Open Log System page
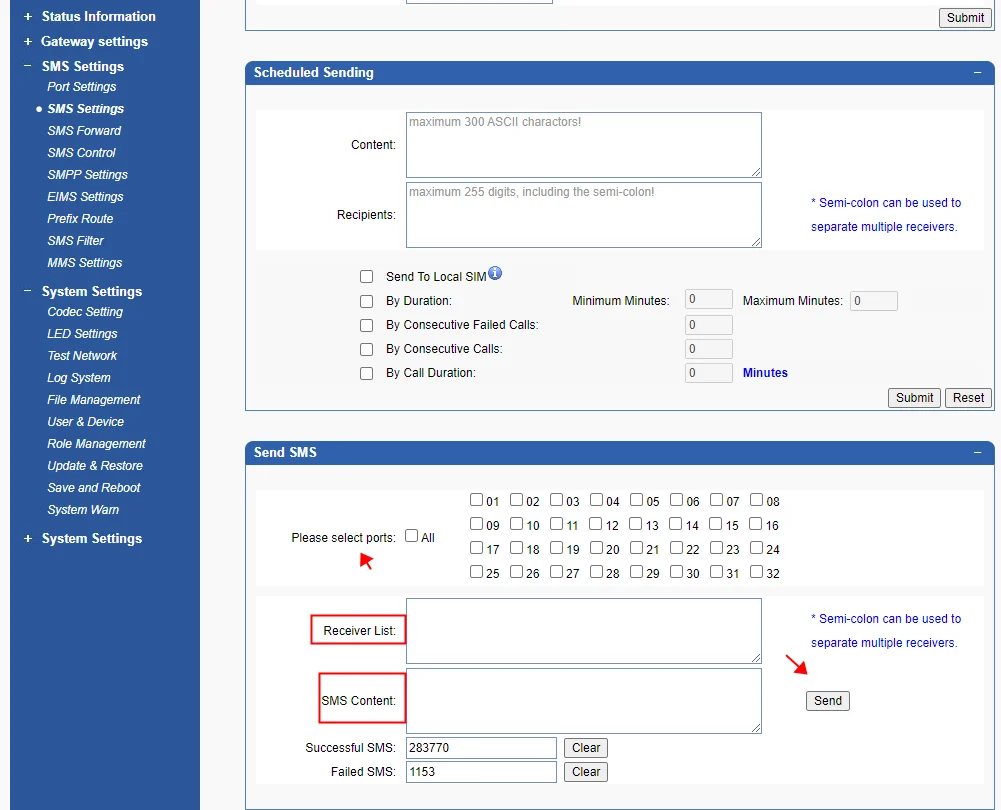The width and height of the screenshot is (1001, 810). coord(79,378)
